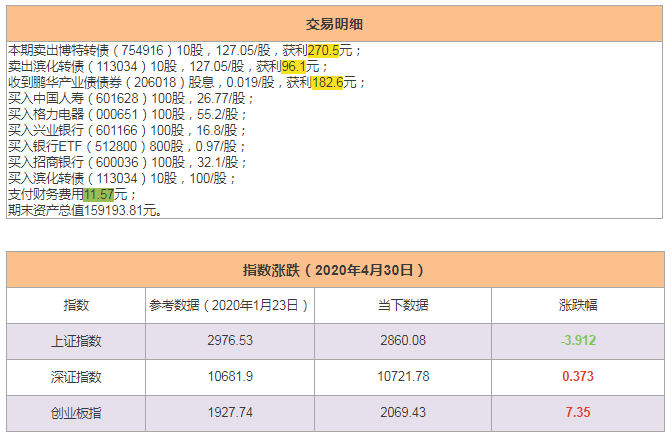The width and height of the screenshot is (672, 441).
Task: Click the line 卖出滨化转债 (113034)
Action: click(x=168, y=66)
